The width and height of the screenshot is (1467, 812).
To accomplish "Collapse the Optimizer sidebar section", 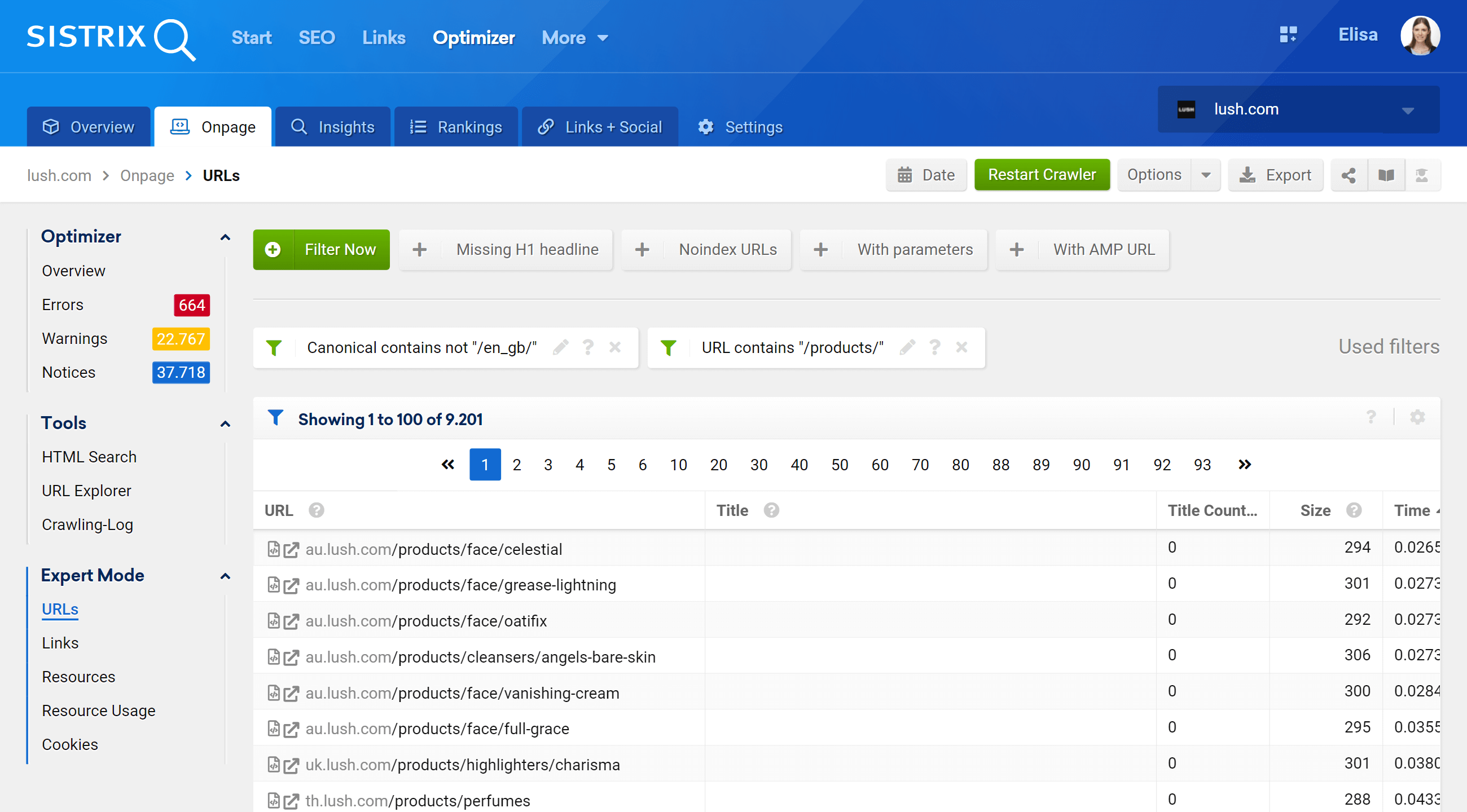I will coord(226,237).
